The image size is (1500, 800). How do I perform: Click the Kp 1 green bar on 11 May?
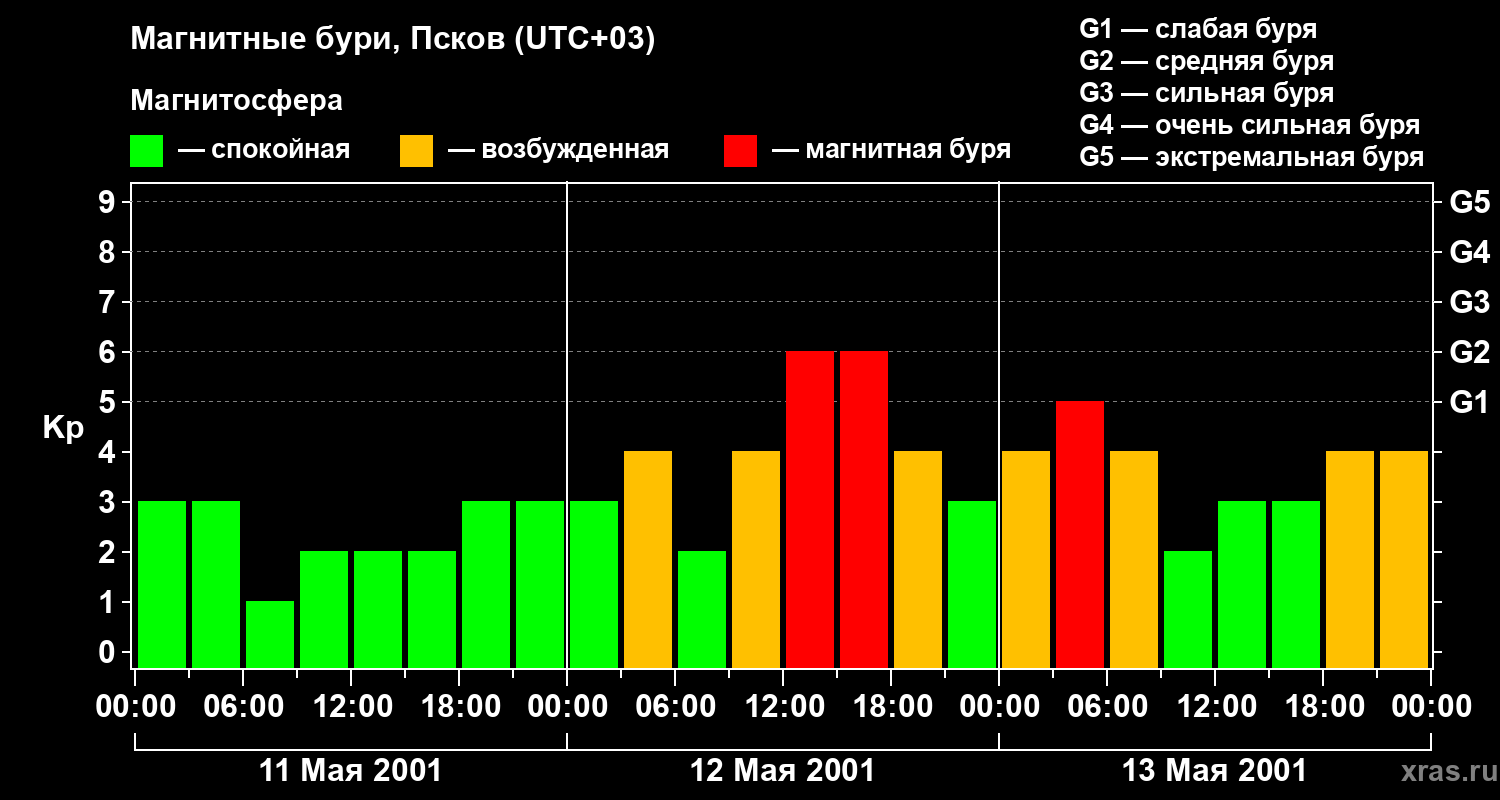coord(270,634)
